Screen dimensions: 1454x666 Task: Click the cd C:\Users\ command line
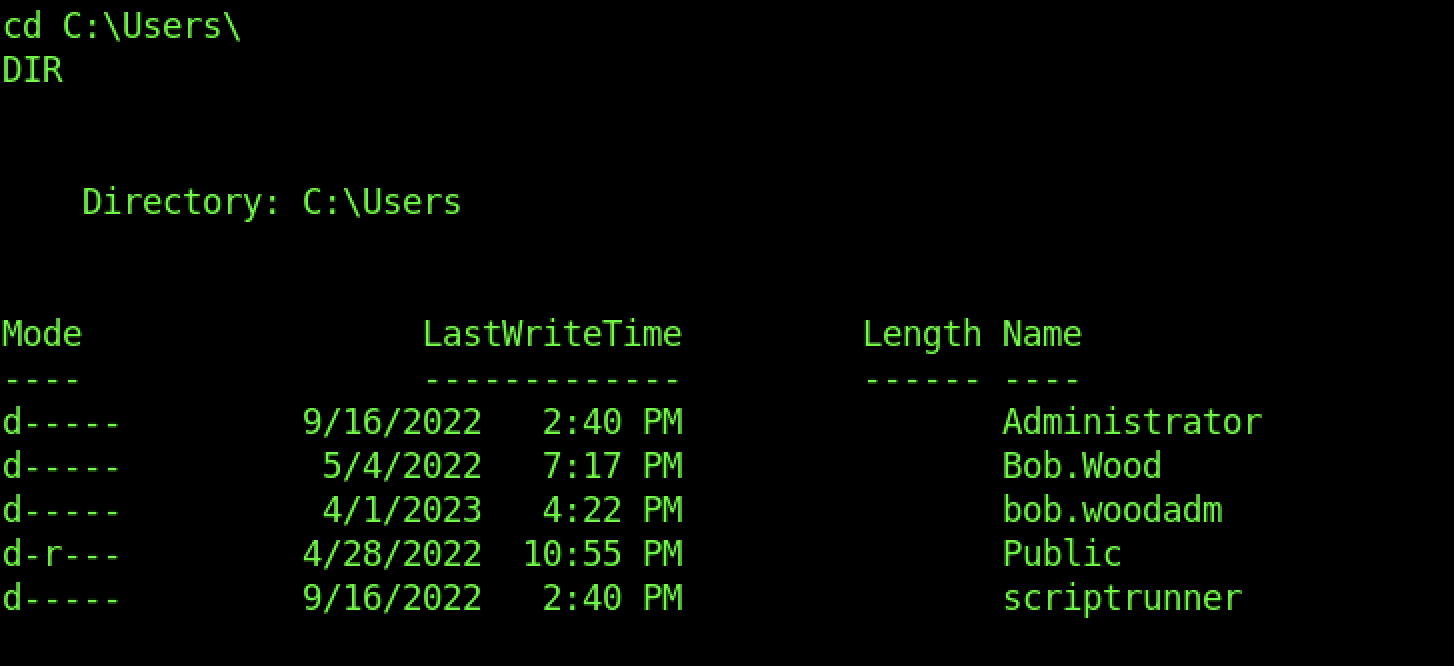(121, 27)
